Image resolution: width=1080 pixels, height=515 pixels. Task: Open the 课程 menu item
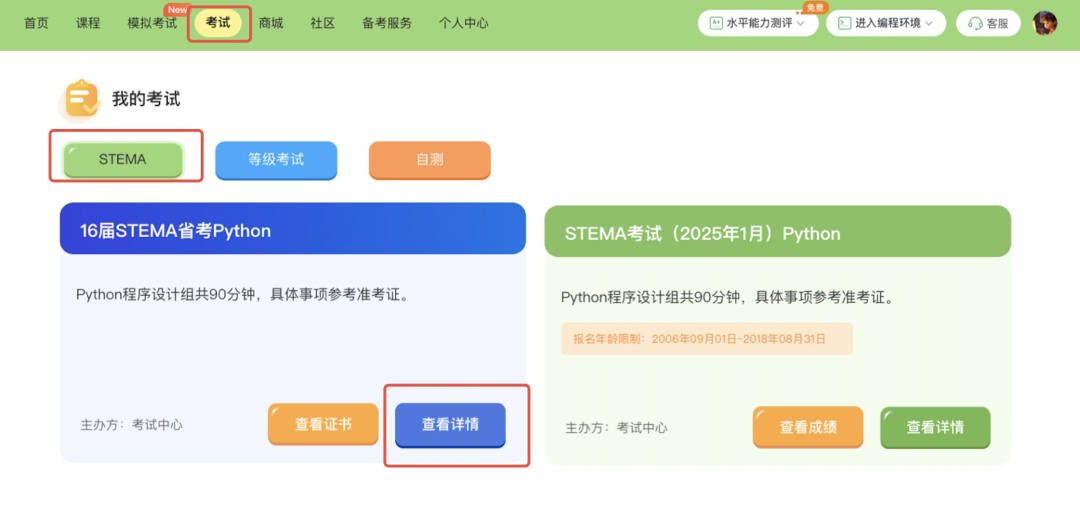tap(88, 23)
